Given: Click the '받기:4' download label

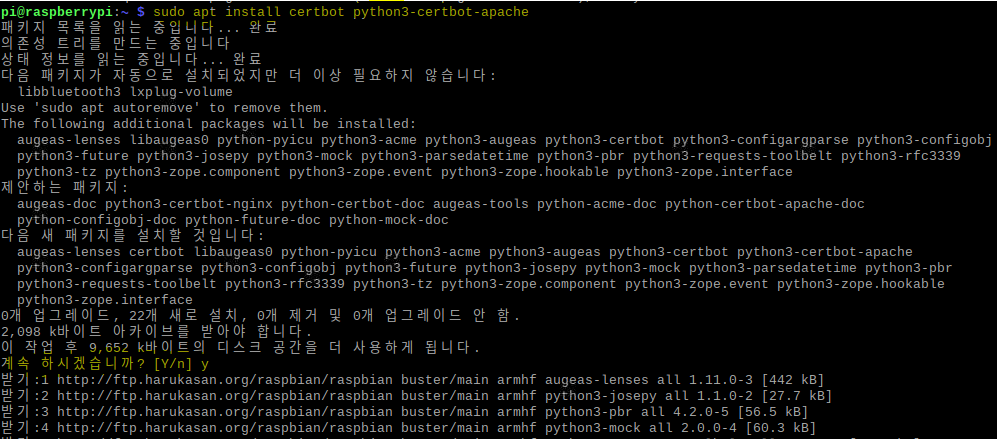Looking at the screenshot, I should click(x=25, y=428).
